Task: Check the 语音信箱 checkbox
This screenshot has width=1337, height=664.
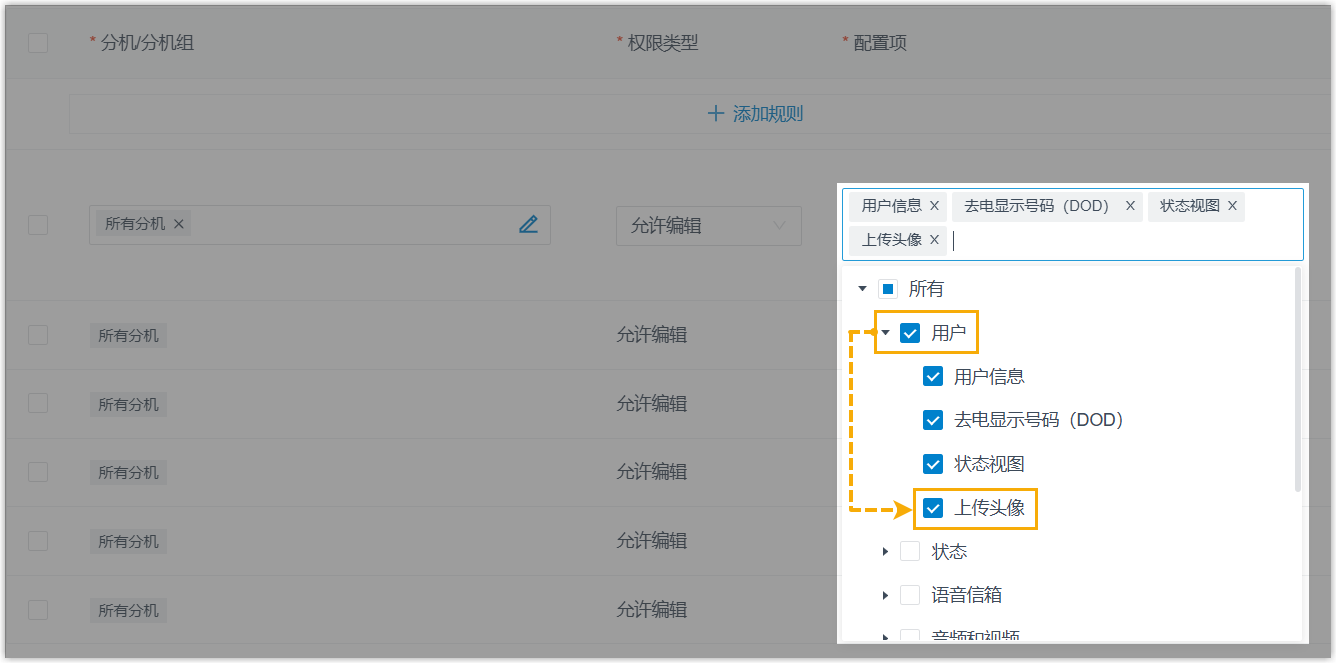Action: coord(910,596)
